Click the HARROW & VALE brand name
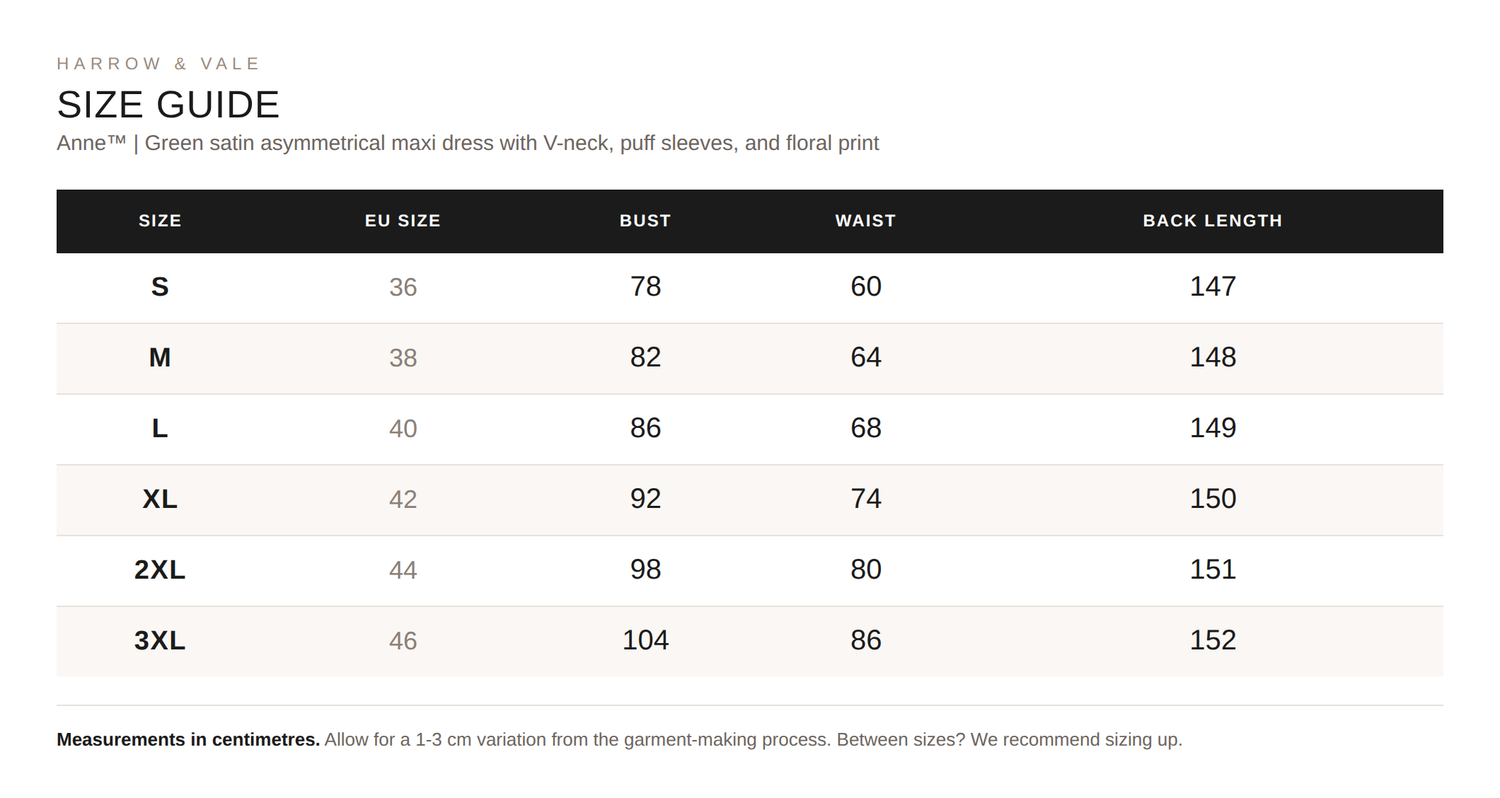Image resolution: width=1500 pixels, height=798 pixels. (159, 64)
